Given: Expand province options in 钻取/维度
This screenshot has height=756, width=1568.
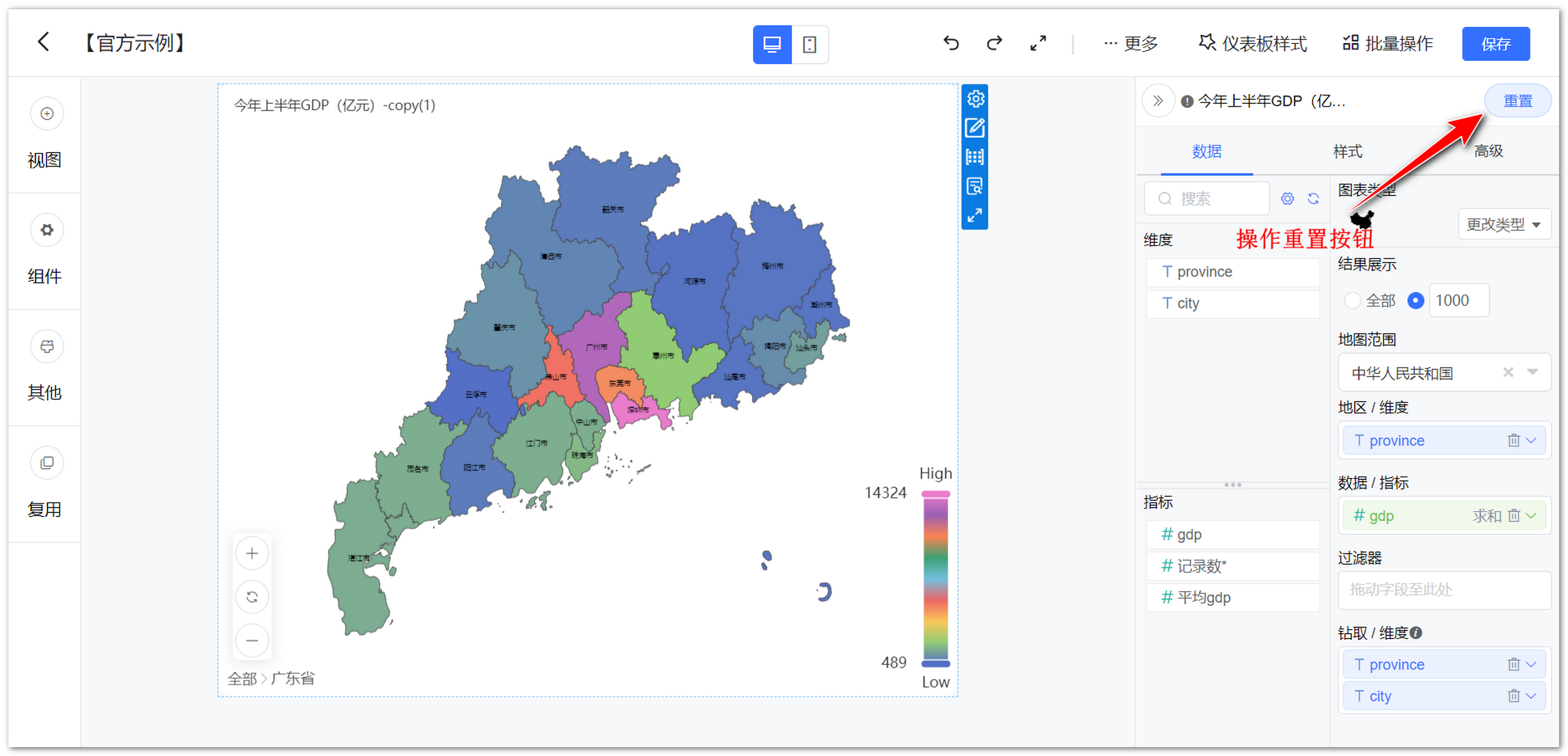Looking at the screenshot, I should [1532, 665].
